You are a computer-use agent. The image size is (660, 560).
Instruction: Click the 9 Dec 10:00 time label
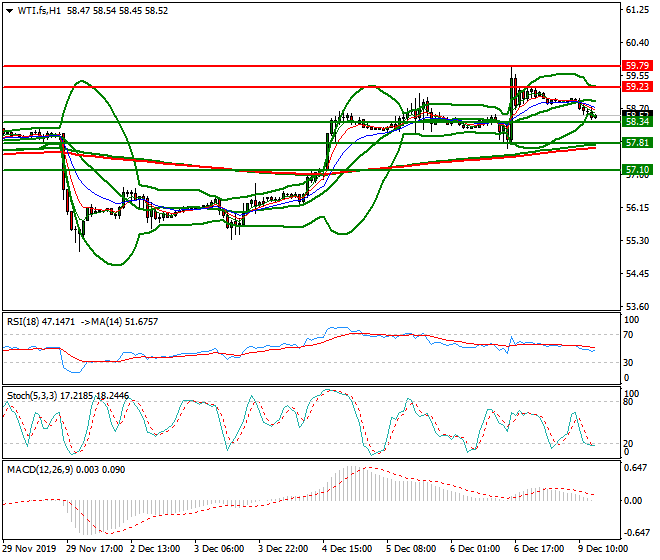[x=605, y=550]
